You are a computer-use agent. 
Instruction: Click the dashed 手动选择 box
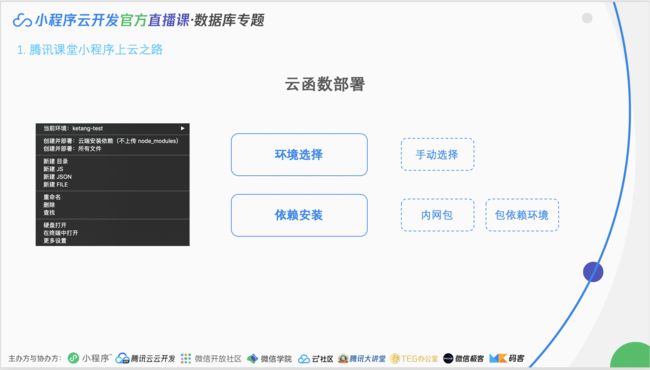[x=437, y=155]
